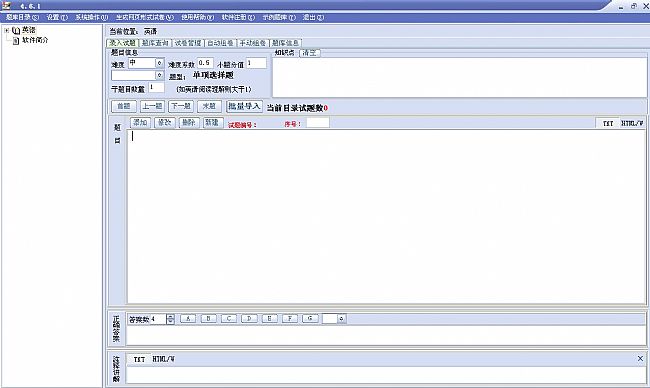The height and width of the screenshot is (388, 650).
Task: Jump to last question with 末题
Action: [209, 107]
